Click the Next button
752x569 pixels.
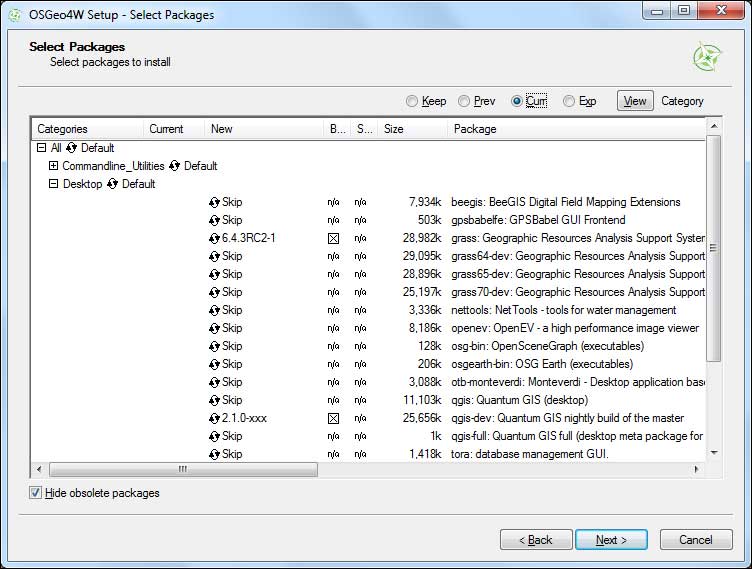(x=611, y=540)
